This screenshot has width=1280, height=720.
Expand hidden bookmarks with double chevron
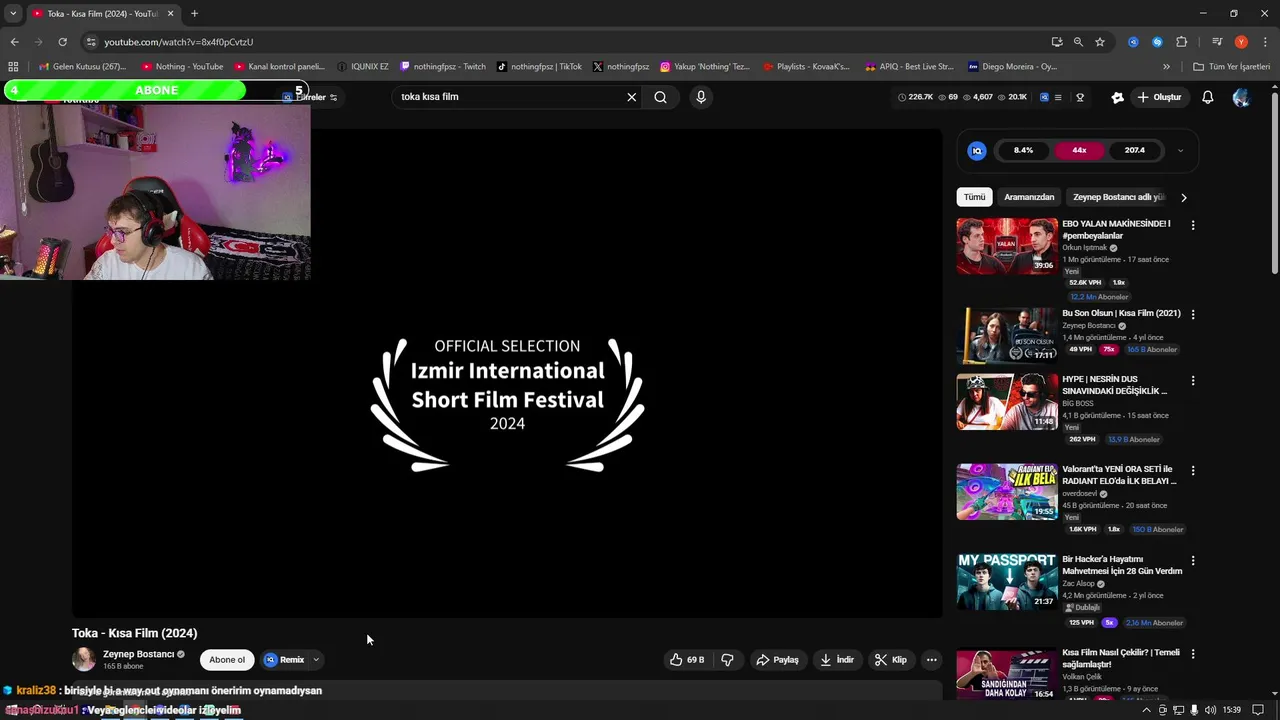tap(1166, 67)
